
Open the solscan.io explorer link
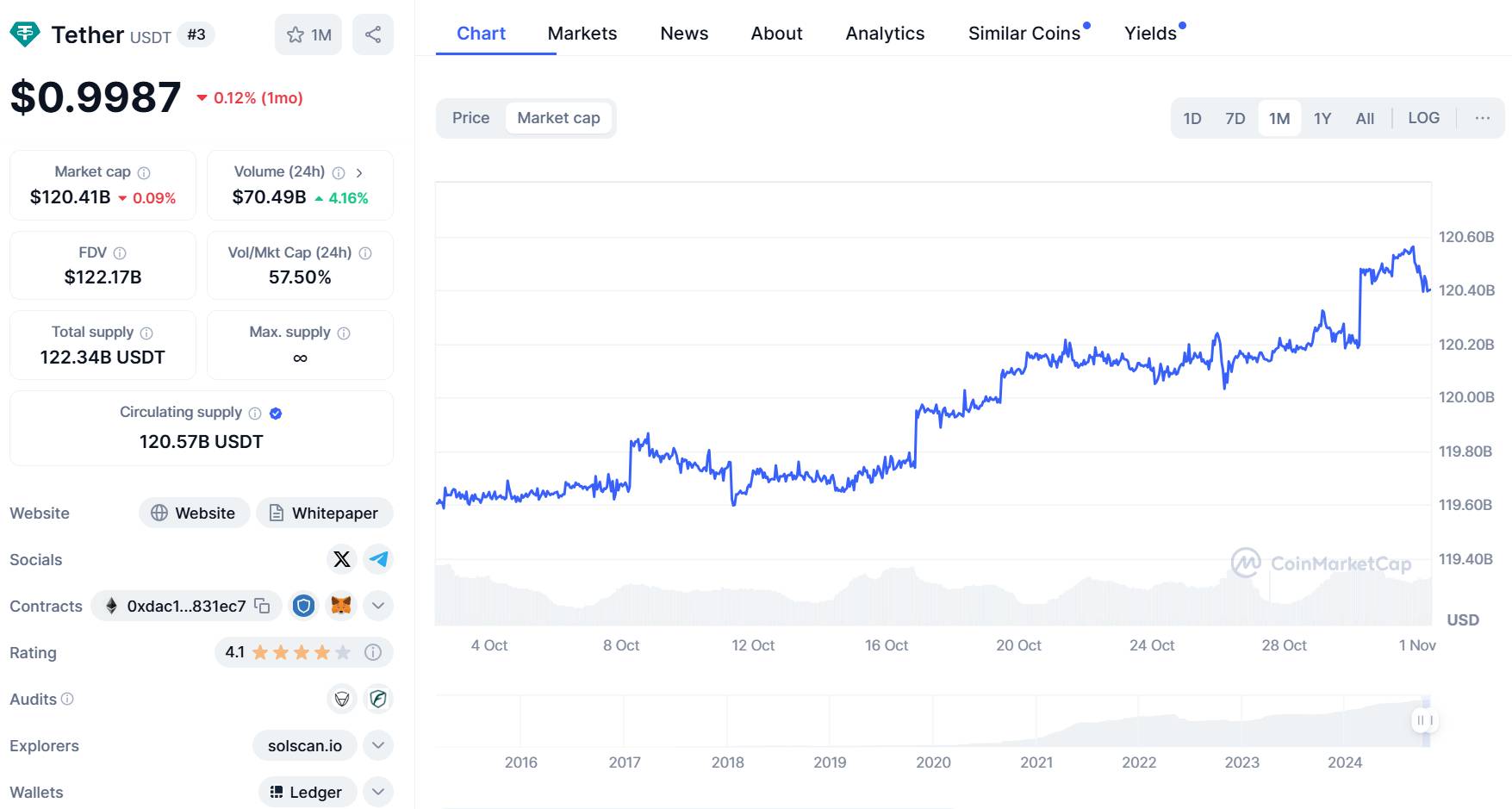point(305,745)
